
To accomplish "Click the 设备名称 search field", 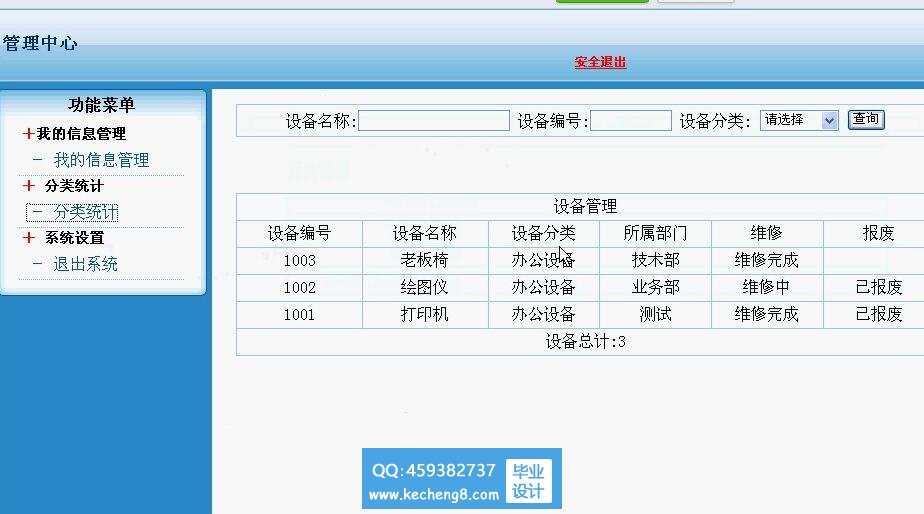I will tap(434, 121).
